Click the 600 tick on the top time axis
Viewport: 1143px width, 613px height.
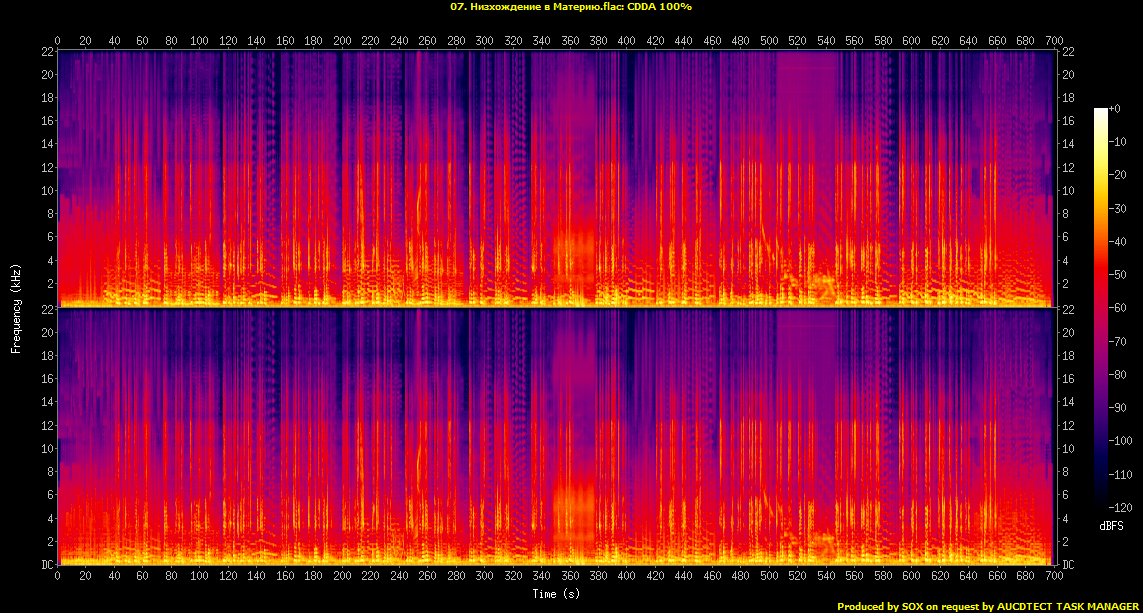pyautogui.click(x=911, y=41)
